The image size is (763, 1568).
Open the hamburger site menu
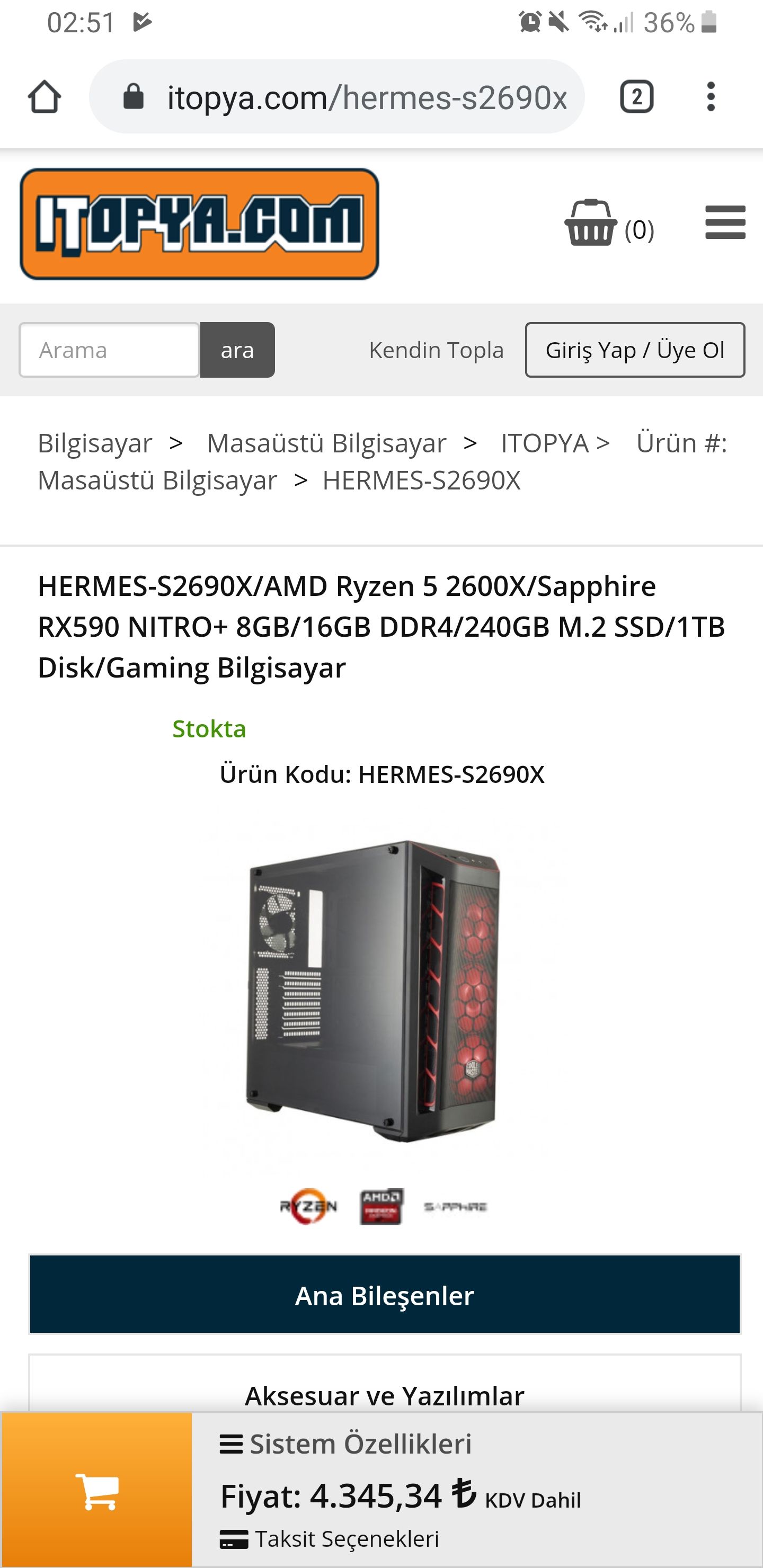click(x=725, y=222)
